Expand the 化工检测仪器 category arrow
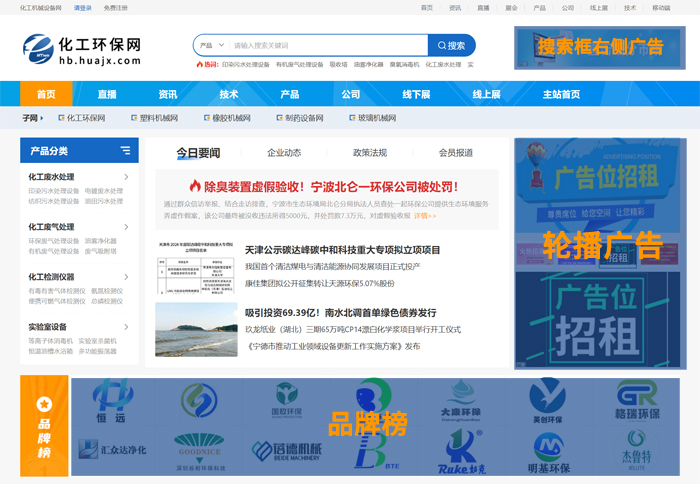Image resolution: width=700 pixels, height=484 pixels. pyautogui.click(x=125, y=277)
